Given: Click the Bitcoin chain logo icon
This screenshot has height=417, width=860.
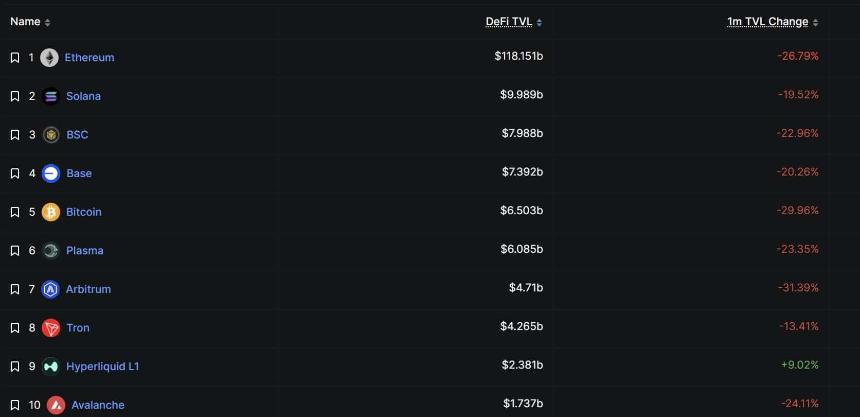Looking at the screenshot, I should pyautogui.click(x=51, y=212).
